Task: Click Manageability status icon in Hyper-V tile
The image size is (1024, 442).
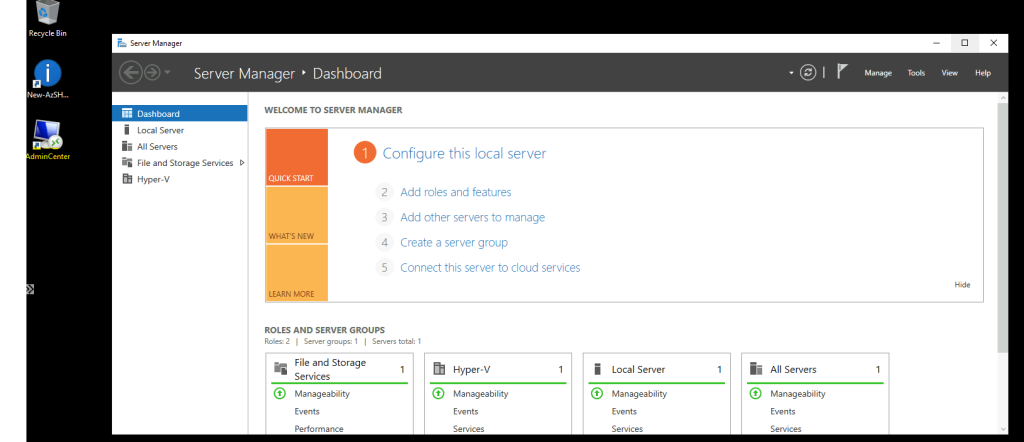Action: tap(439, 394)
